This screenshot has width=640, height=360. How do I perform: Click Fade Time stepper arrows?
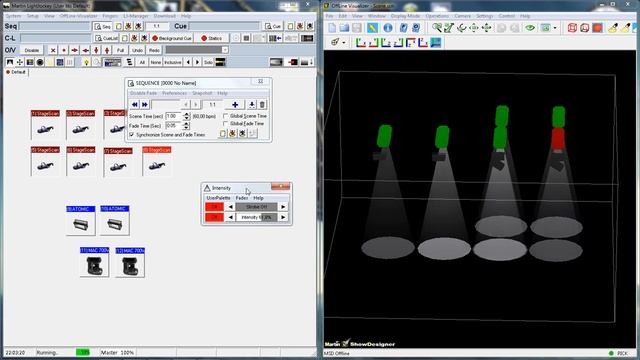[187, 126]
